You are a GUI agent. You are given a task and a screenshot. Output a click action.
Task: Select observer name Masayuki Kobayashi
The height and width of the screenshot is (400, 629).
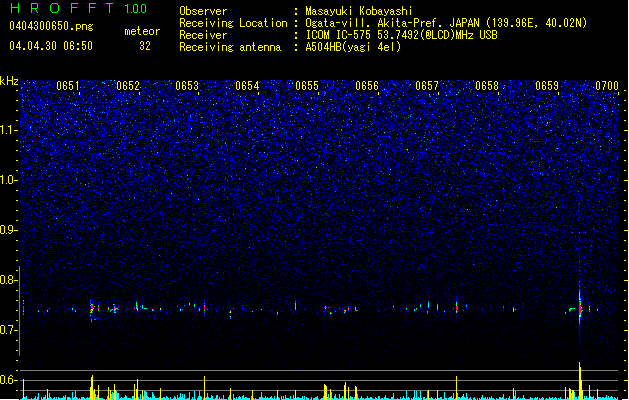coord(359,11)
